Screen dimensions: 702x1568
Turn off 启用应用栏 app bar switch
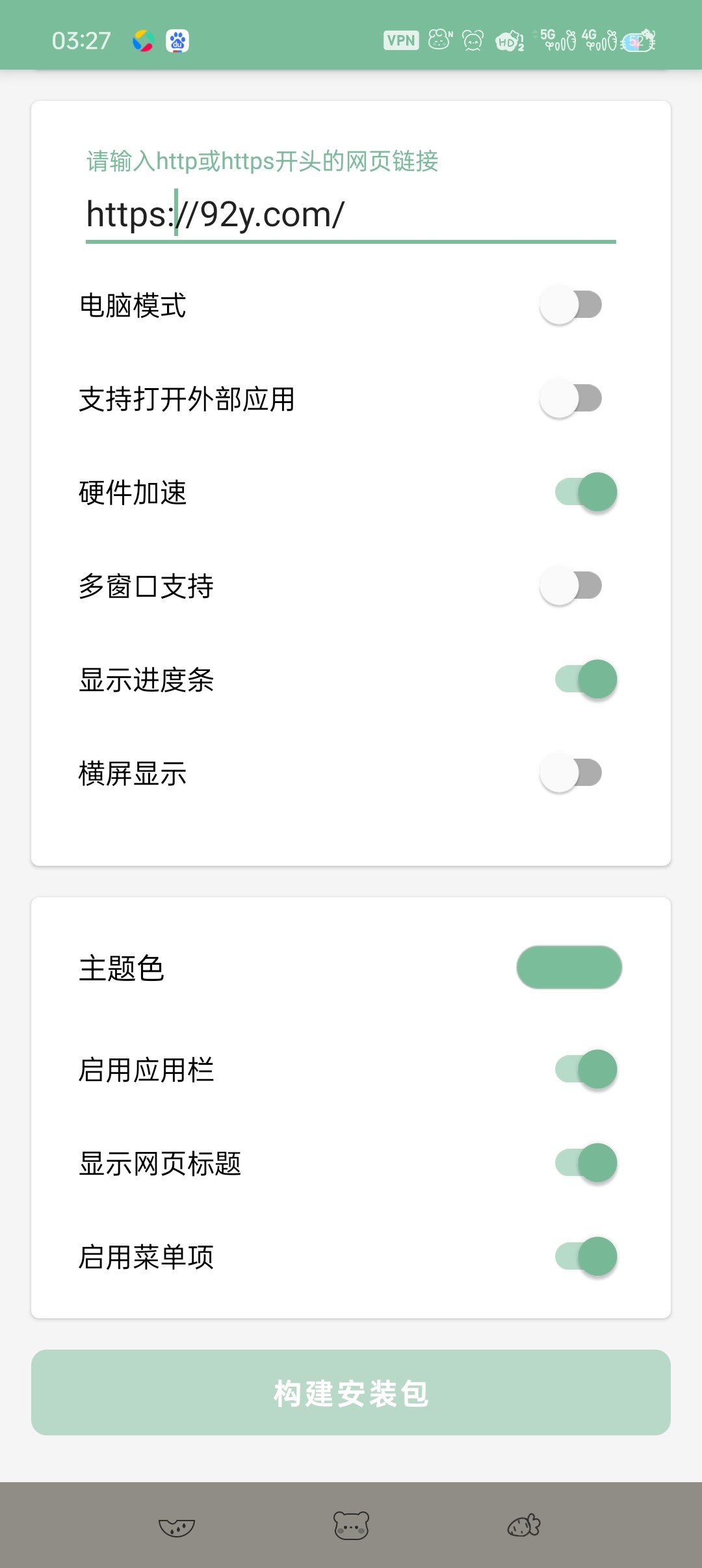tap(585, 1069)
